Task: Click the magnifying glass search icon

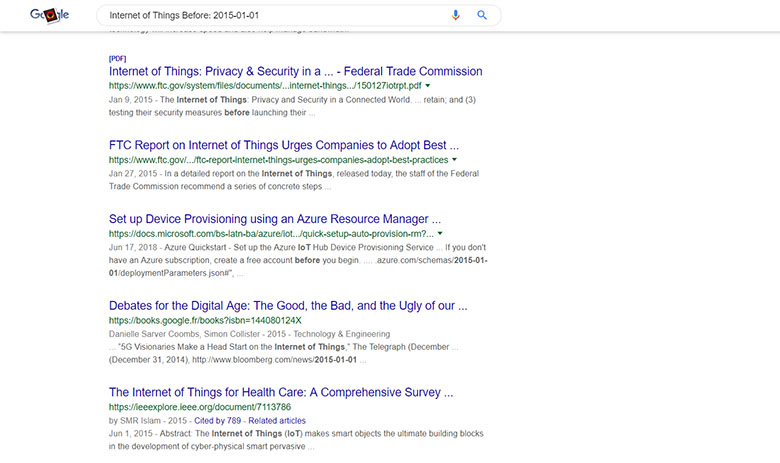Action: (x=482, y=15)
